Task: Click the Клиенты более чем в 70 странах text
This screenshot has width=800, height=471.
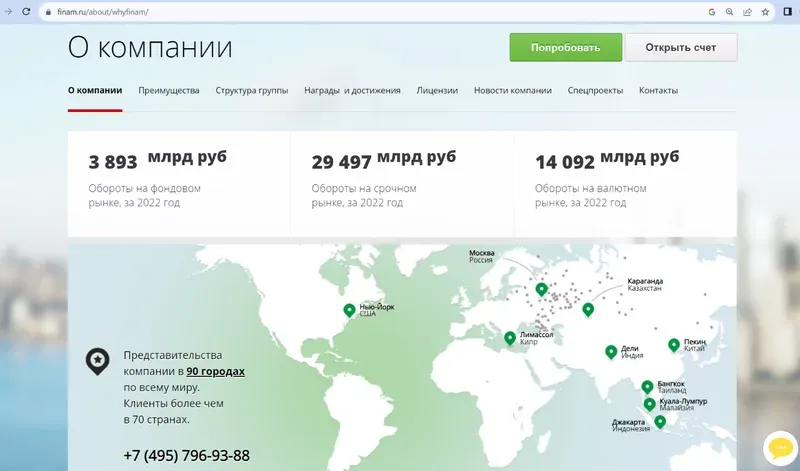Action: pos(173,411)
